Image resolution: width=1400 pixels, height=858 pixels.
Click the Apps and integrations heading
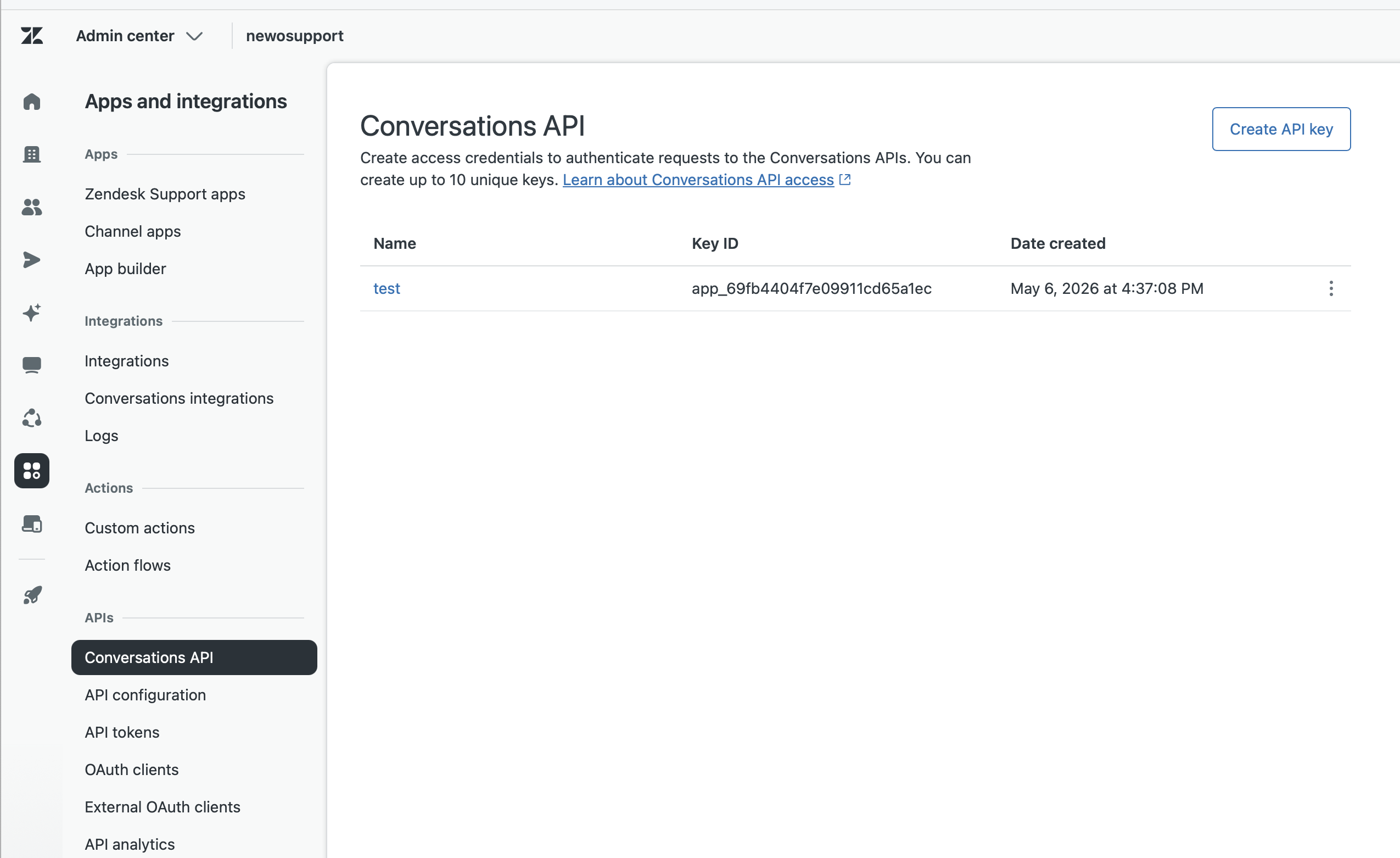[x=186, y=101]
